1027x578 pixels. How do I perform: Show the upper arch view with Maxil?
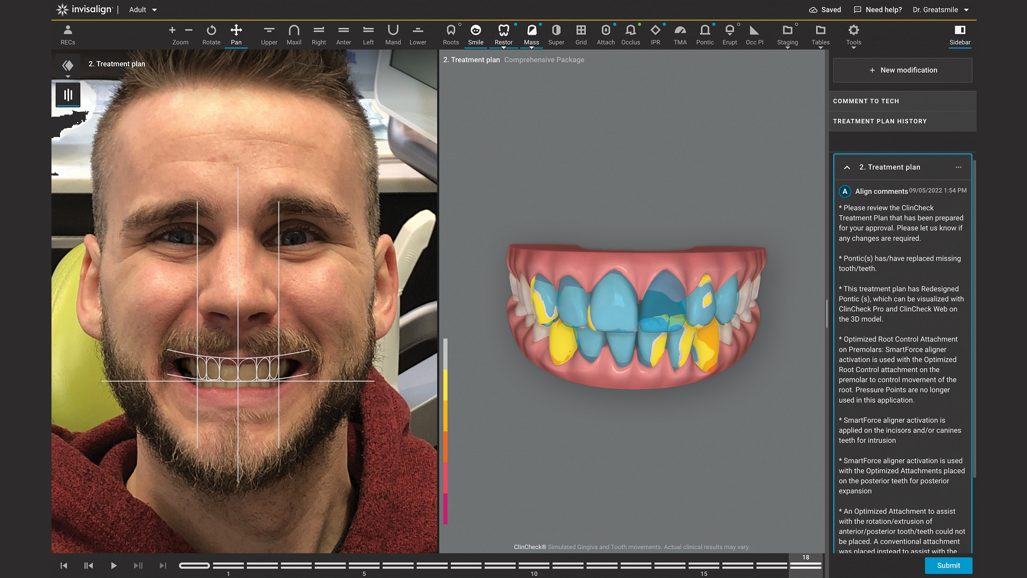[x=294, y=30]
